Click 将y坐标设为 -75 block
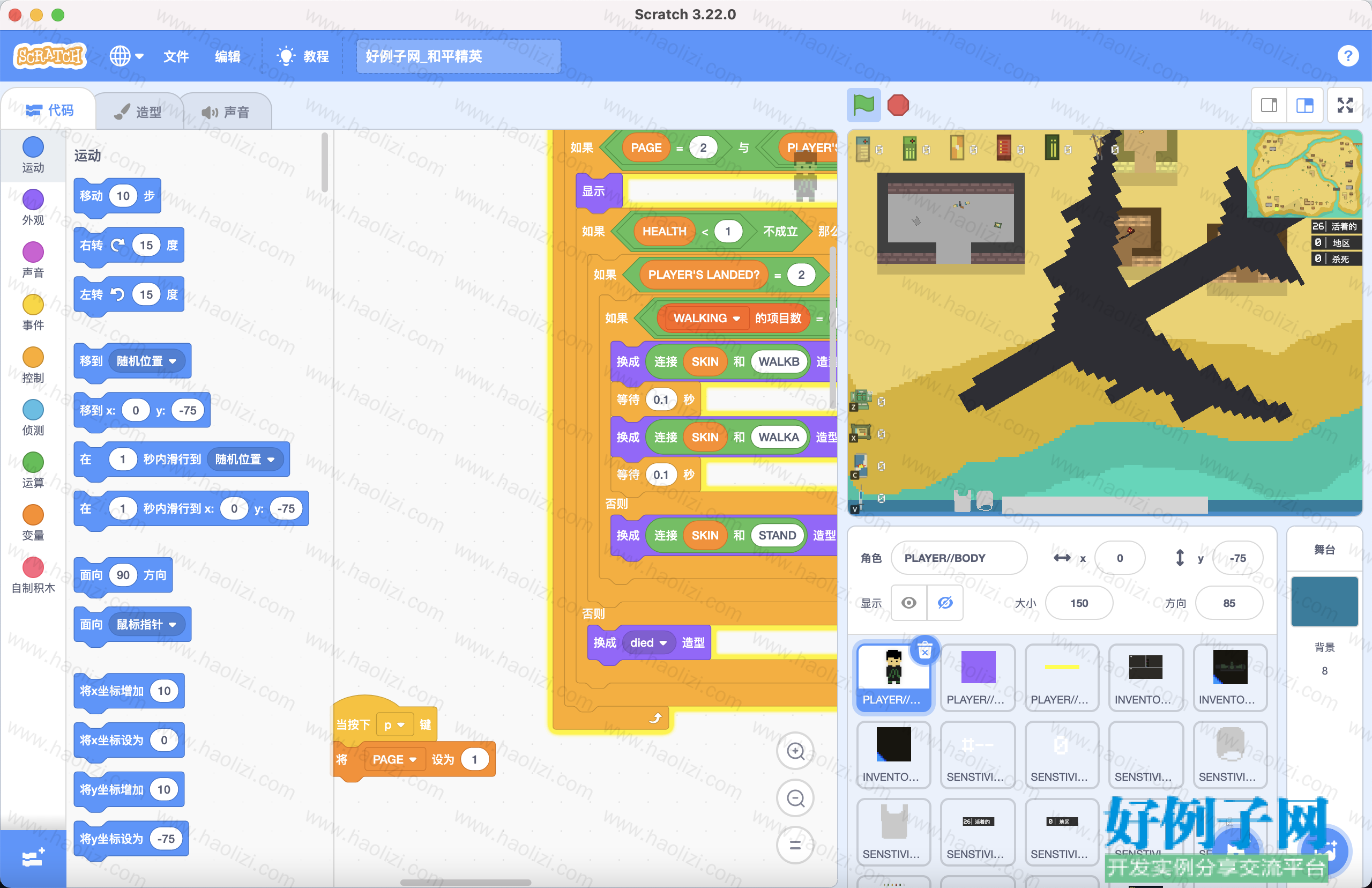 click(131, 839)
